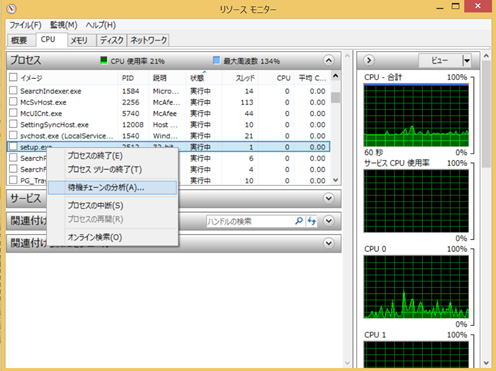Viewport: 496px width, 371px height.
Task: Toggle the select-all checkbox beside イメージ header
Action: (x=13, y=77)
